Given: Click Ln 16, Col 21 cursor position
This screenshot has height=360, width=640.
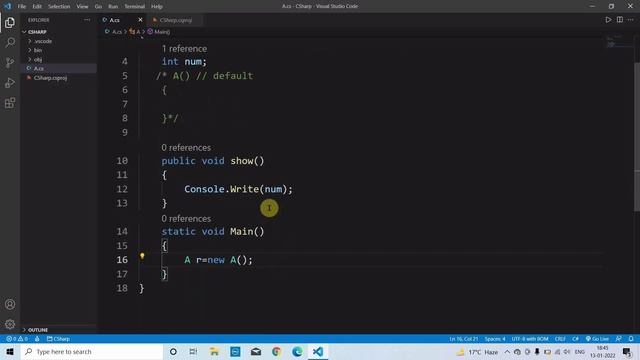Looking at the screenshot, I should coord(464,339).
